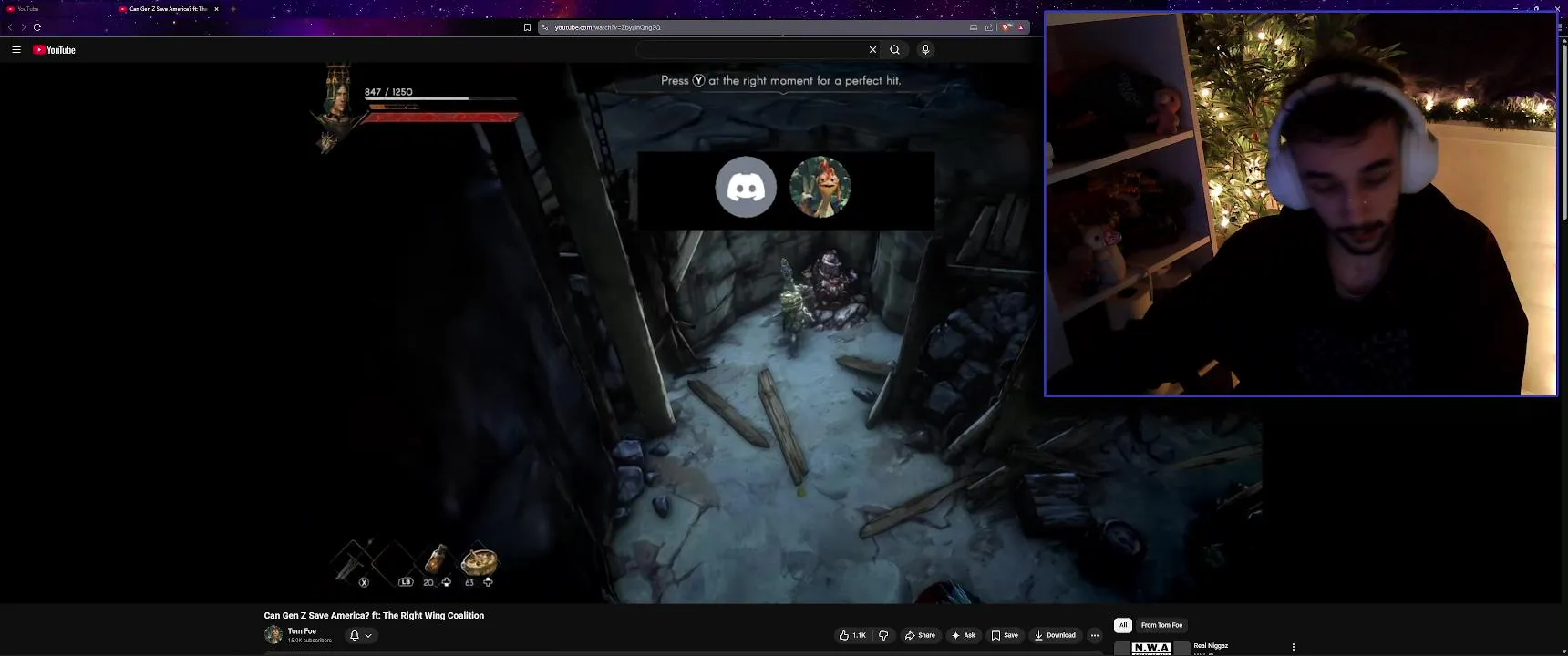
Task: Share the video
Action: click(920, 635)
